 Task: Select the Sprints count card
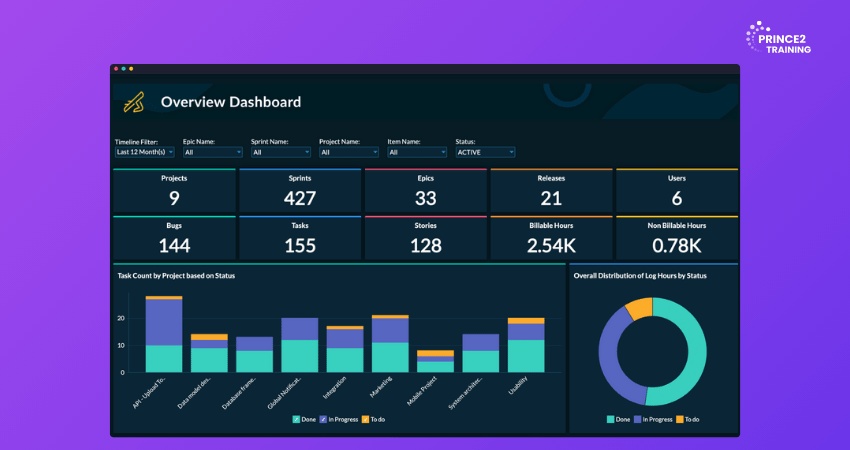click(300, 190)
